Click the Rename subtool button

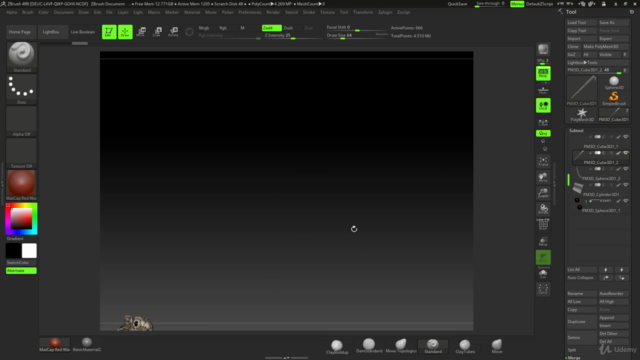(581, 293)
